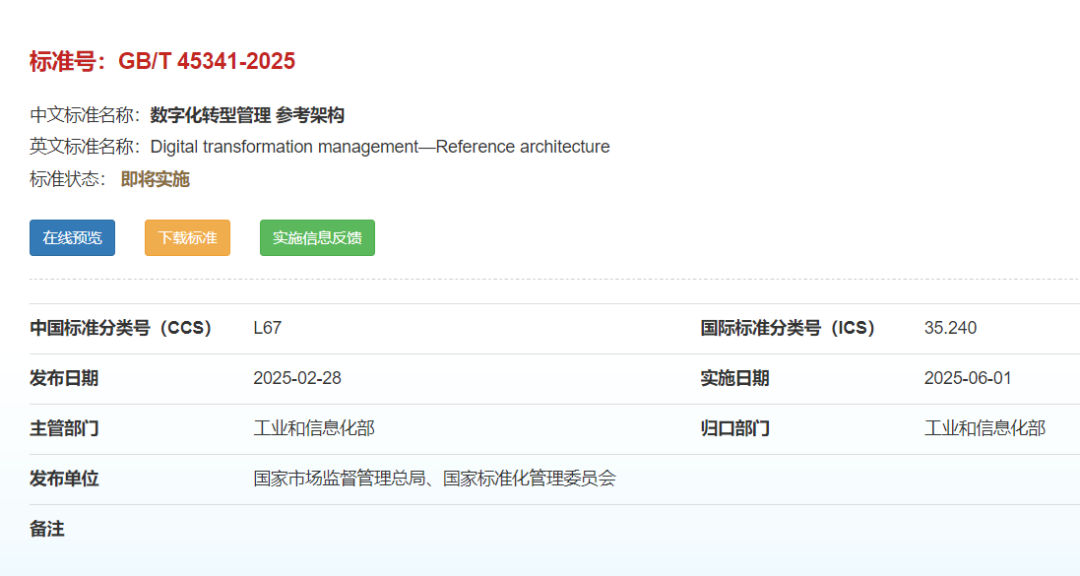Click the 发布日期 label
The height and width of the screenshot is (576, 1080).
[64, 378]
